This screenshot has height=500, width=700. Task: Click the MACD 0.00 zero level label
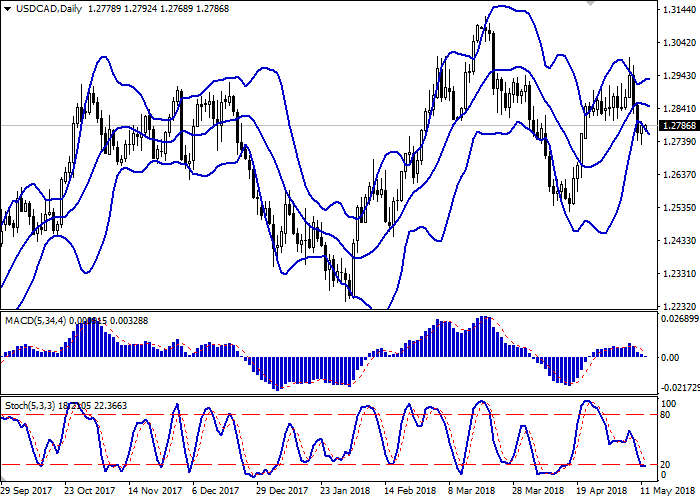670,357
